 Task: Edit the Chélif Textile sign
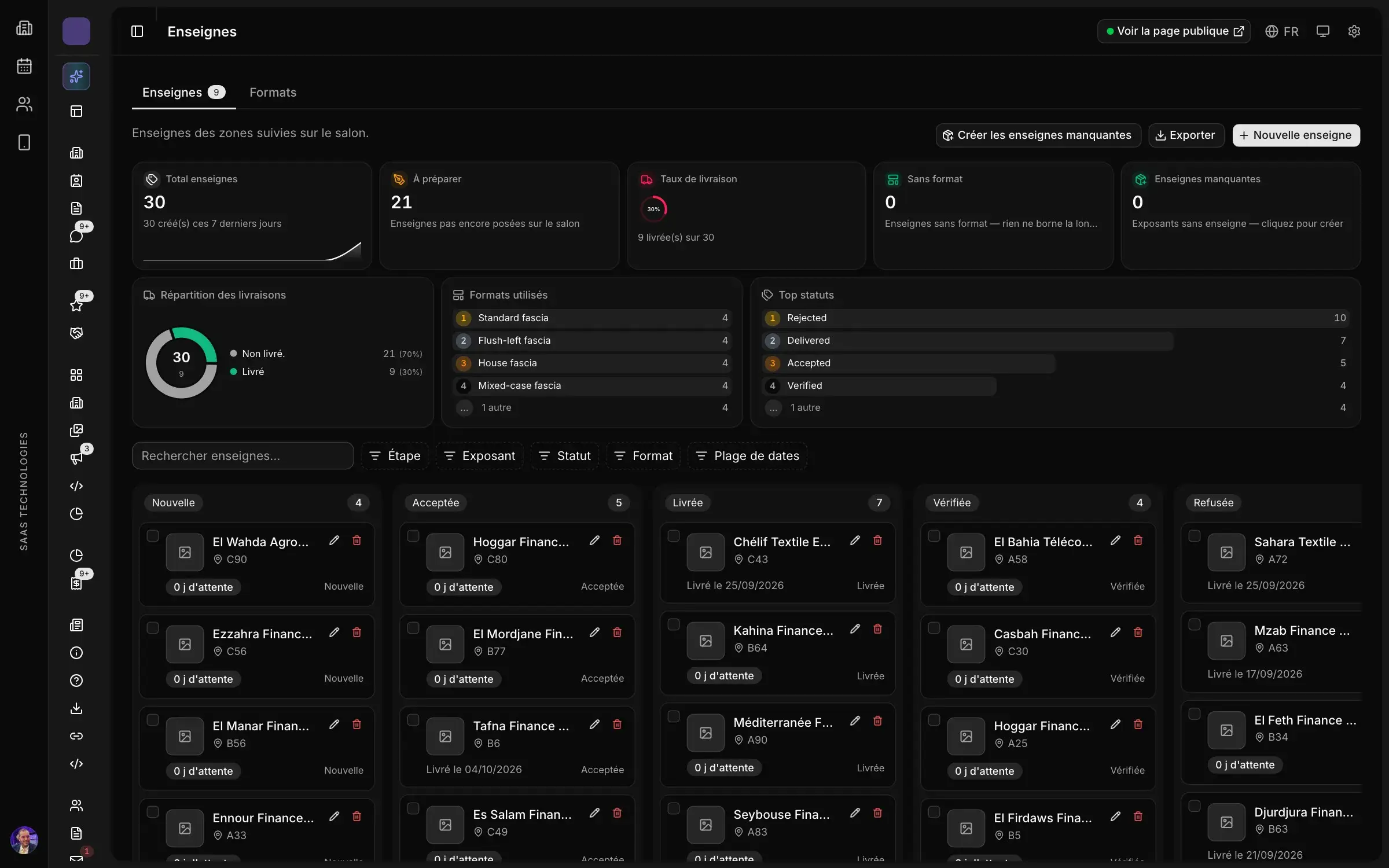855,540
